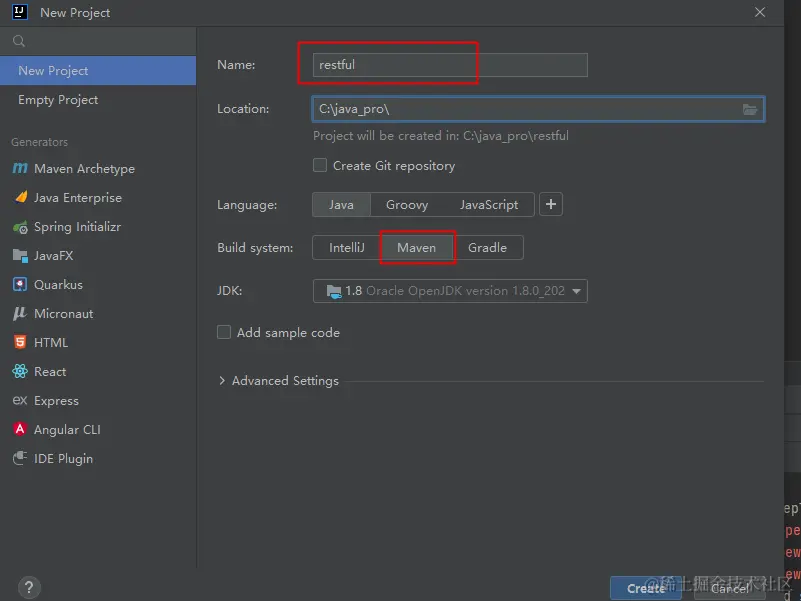
Task: Click the Express ex icon
Action: [20, 400]
